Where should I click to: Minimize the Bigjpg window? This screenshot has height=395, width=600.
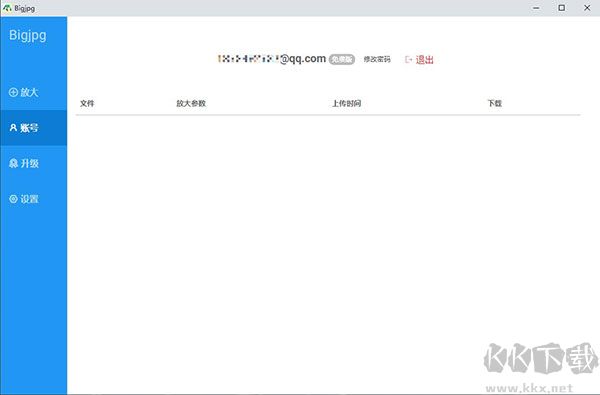[x=536, y=8]
